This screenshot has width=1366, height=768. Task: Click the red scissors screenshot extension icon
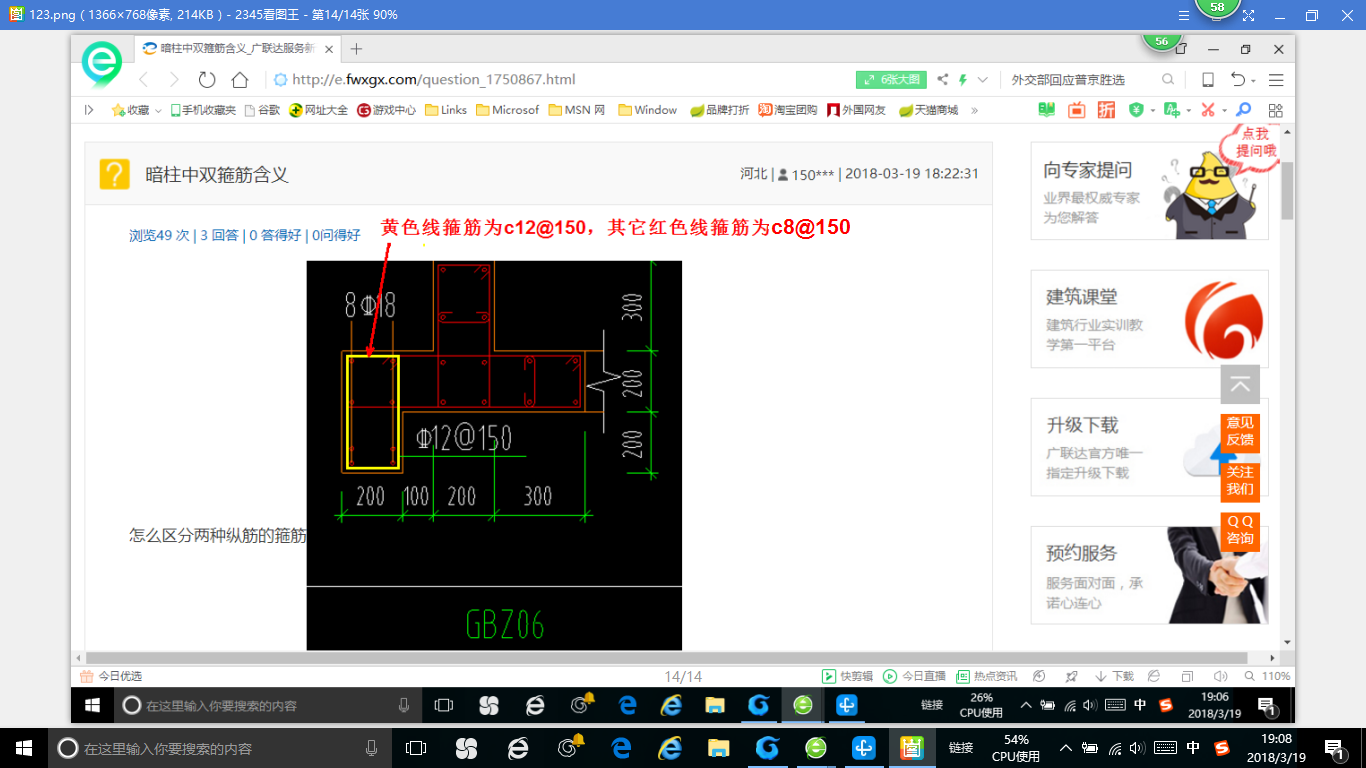pos(1208,110)
